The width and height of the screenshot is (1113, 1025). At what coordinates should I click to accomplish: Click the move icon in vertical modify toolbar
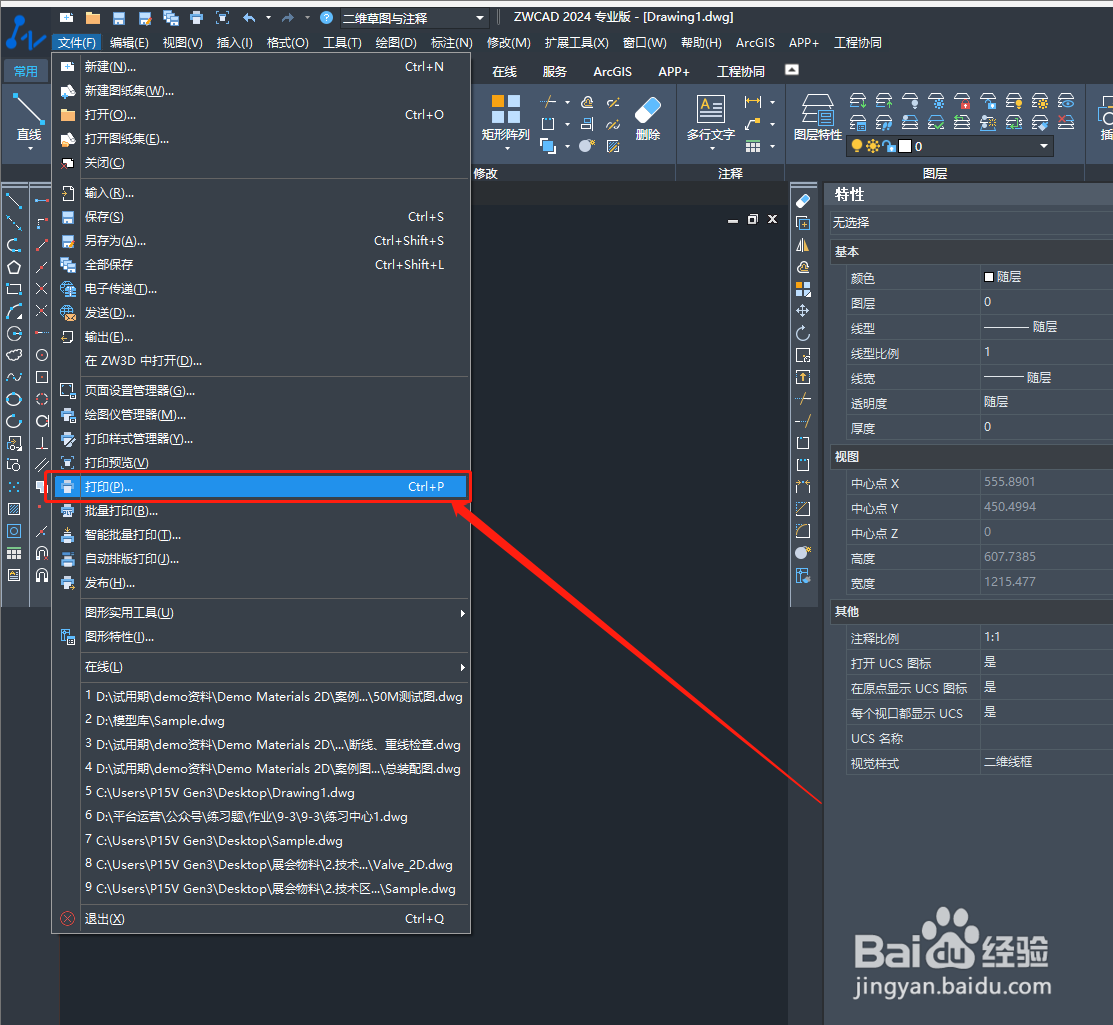click(803, 311)
